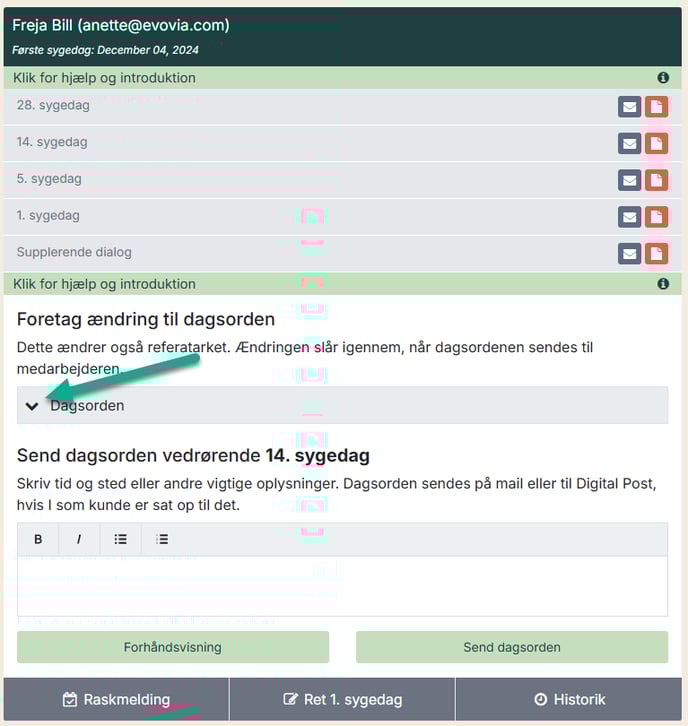Open the document icon for 5. sygedag
This screenshot has width=688, height=726.
pos(656,180)
